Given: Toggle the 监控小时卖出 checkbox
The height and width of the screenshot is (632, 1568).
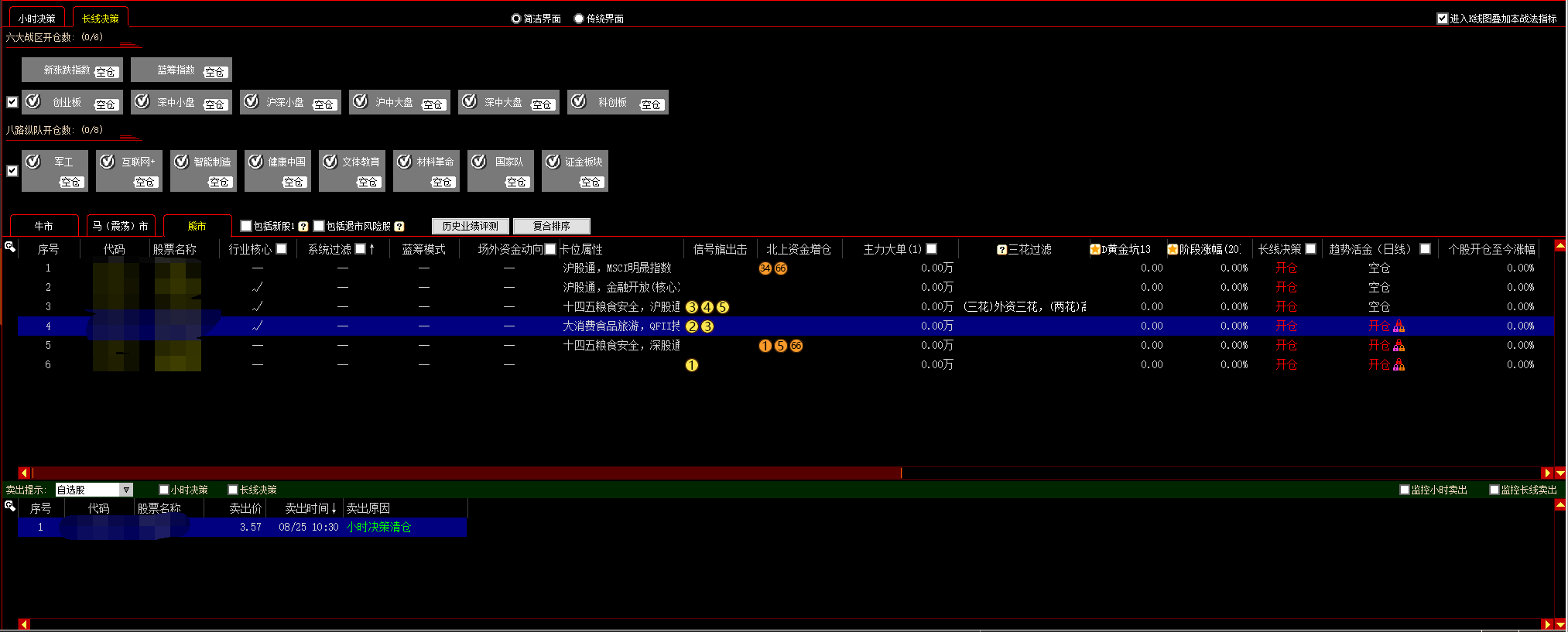Looking at the screenshot, I should (x=1405, y=490).
